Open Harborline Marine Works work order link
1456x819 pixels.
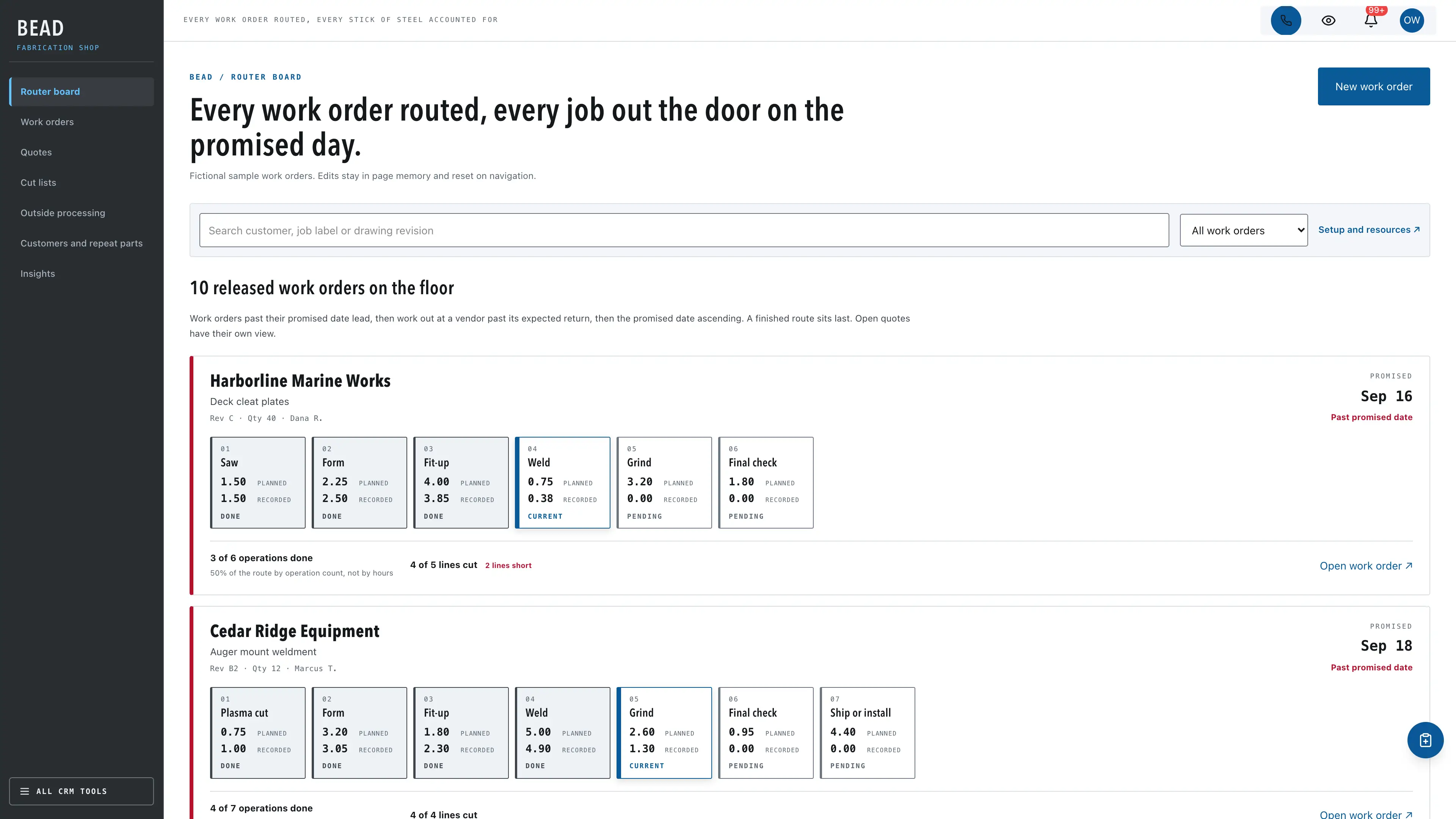[x=1365, y=566]
